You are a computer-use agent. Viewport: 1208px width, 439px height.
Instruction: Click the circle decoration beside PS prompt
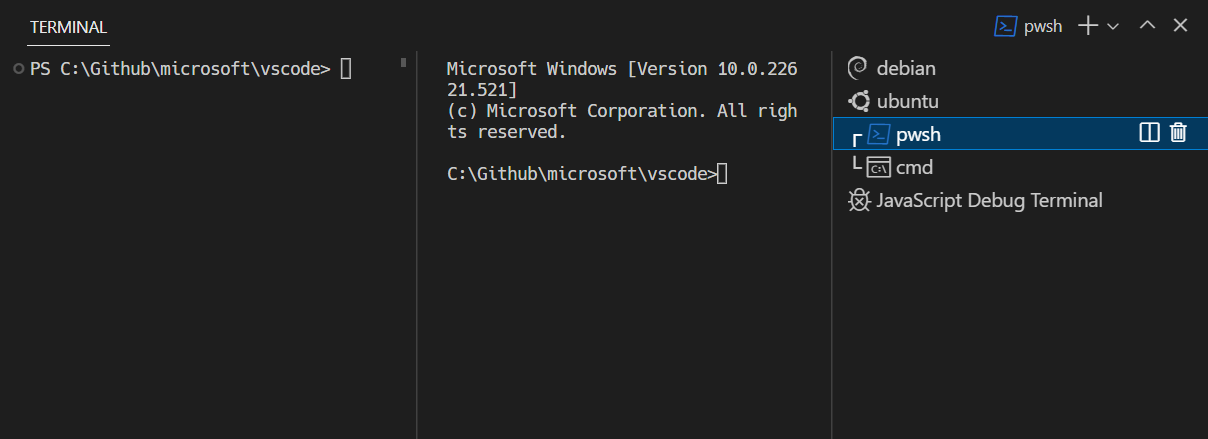click(19, 68)
